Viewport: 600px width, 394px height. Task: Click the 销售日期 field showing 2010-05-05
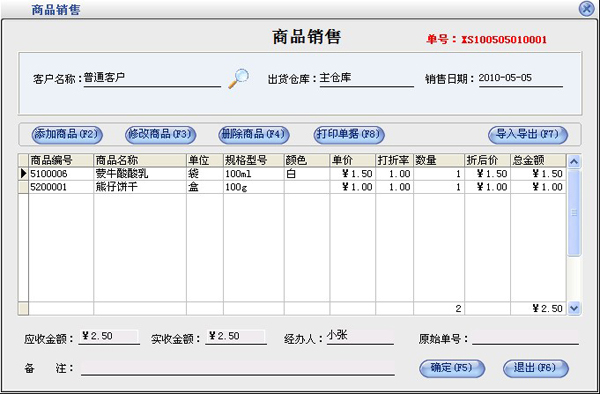click(520, 78)
